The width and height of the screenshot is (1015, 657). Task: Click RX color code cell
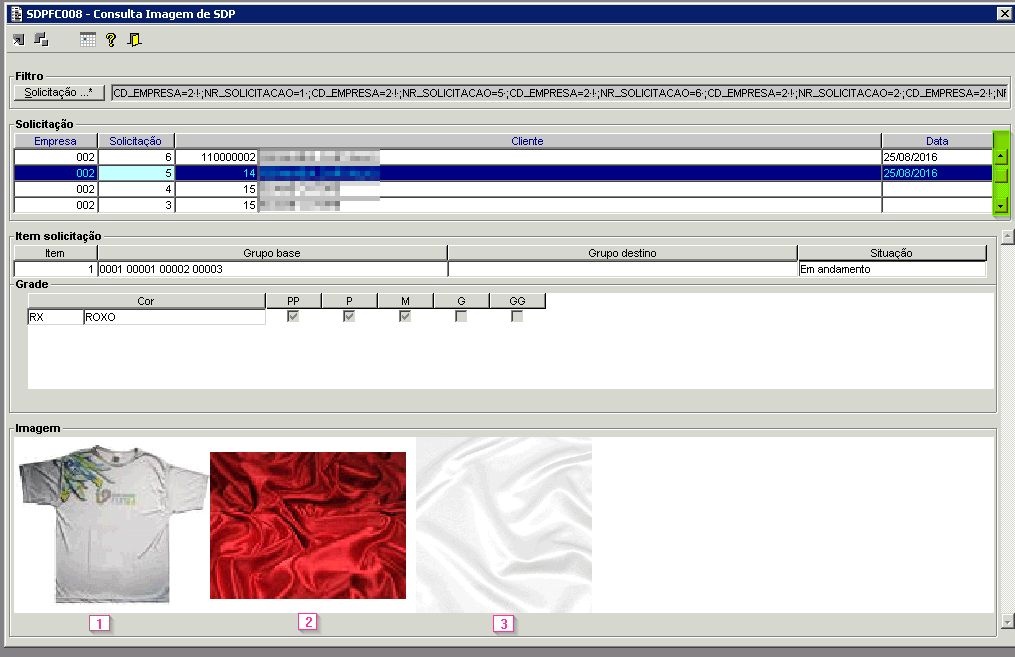[55, 317]
